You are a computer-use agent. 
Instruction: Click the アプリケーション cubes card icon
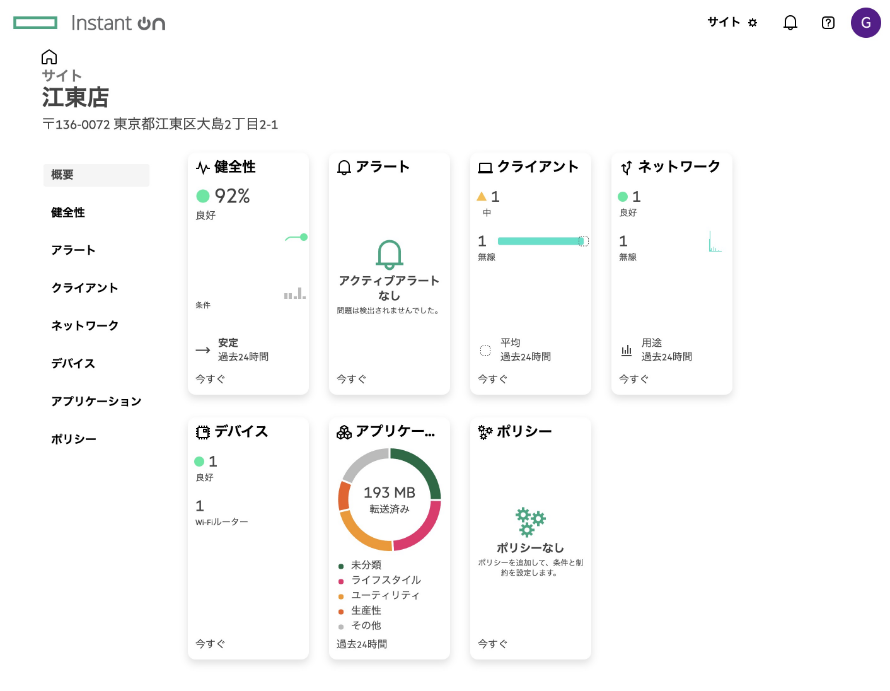pos(344,433)
